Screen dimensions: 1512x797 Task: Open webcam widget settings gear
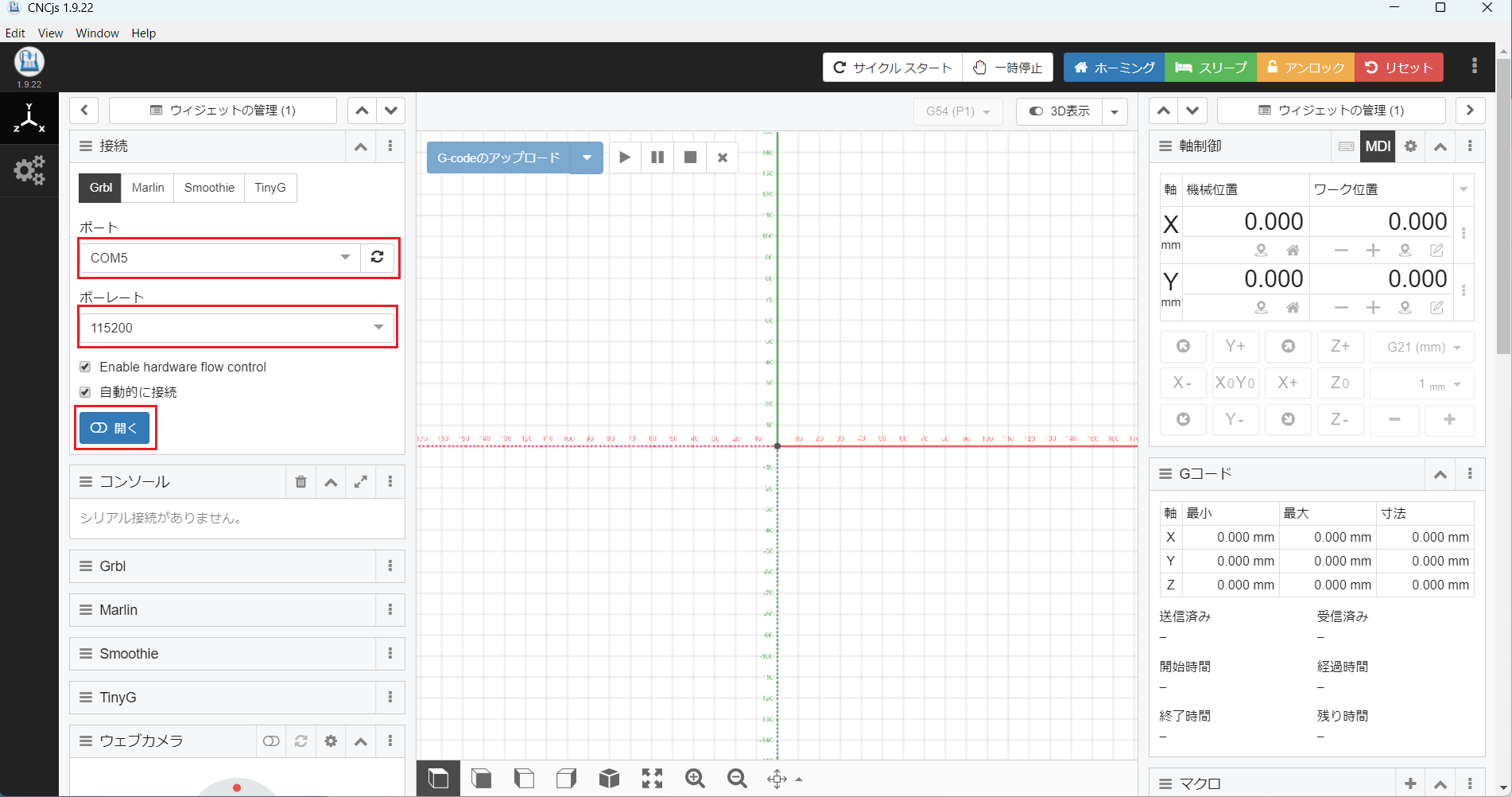[x=331, y=741]
